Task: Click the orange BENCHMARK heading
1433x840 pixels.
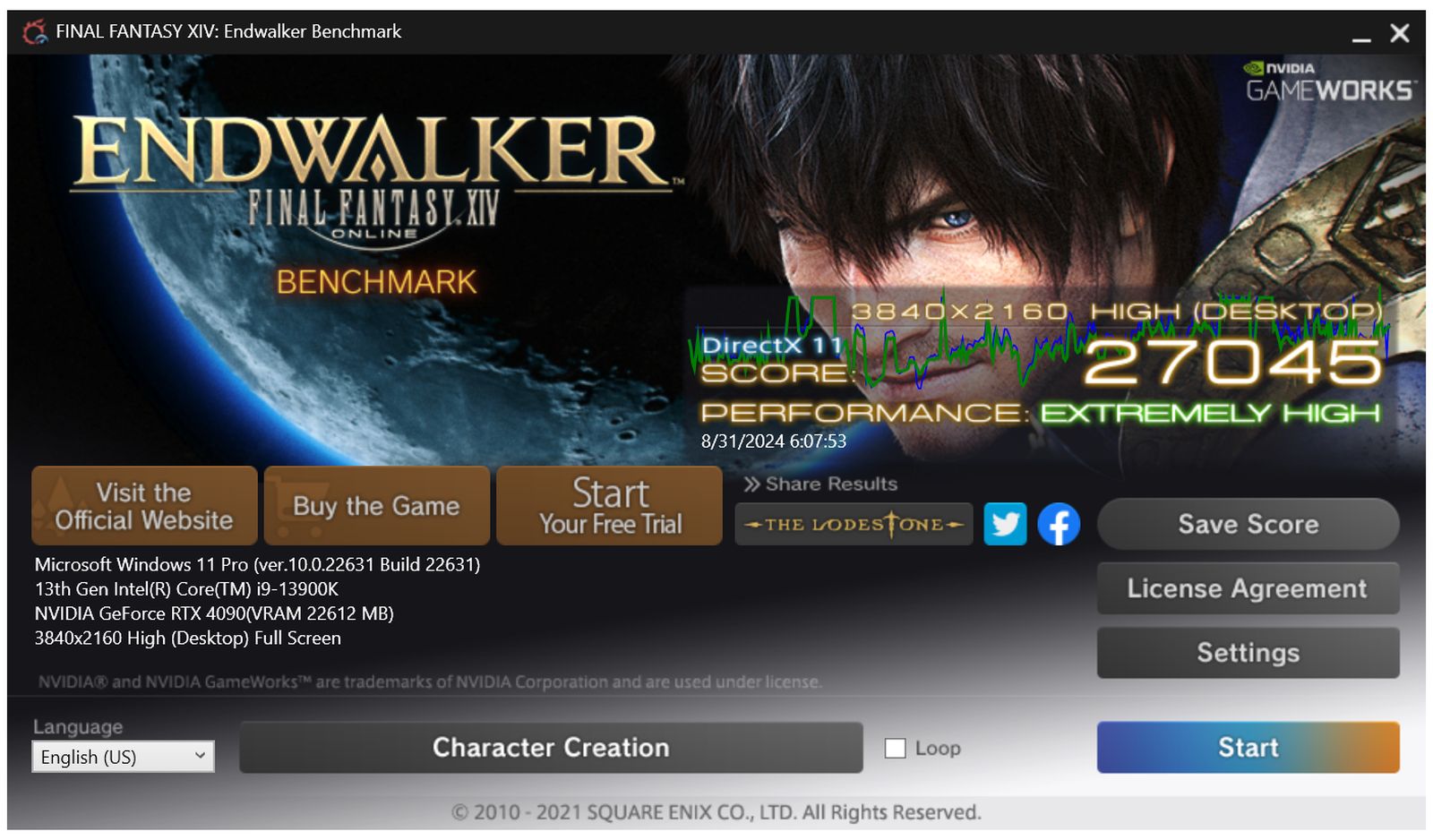Action: tap(376, 282)
